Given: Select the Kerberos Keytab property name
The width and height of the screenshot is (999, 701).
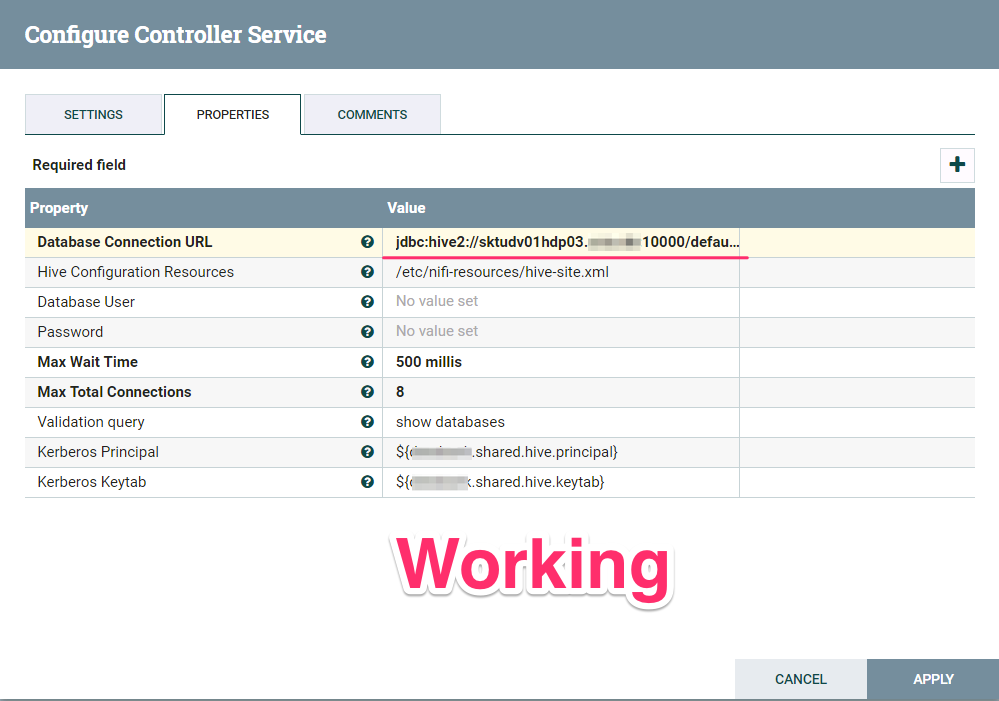Looking at the screenshot, I should coord(92,482).
